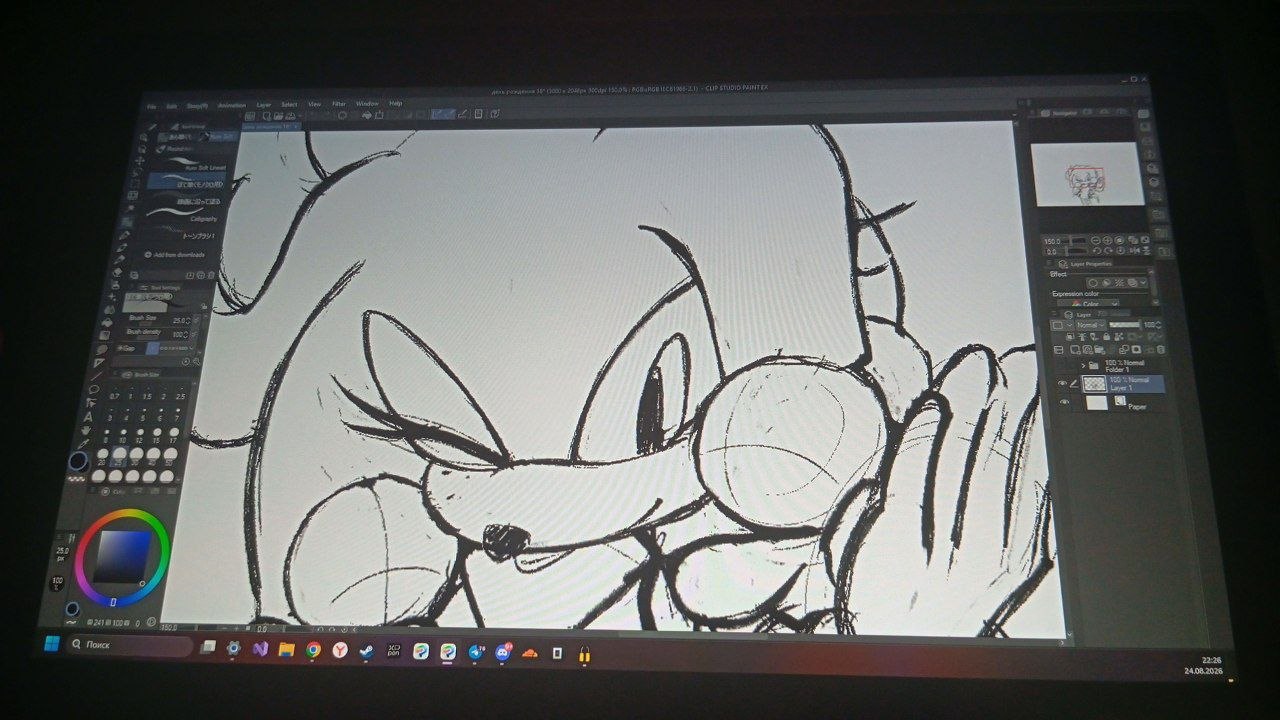The width and height of the screenshot is (1280, 720).
Task: Open the Layer menu
Action: 264,104
